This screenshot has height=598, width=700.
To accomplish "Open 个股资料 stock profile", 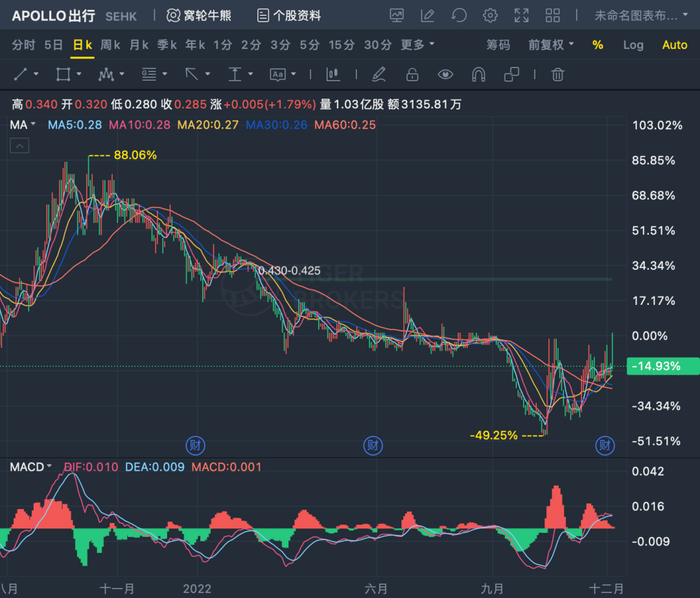I will click(x=288, y=15).
